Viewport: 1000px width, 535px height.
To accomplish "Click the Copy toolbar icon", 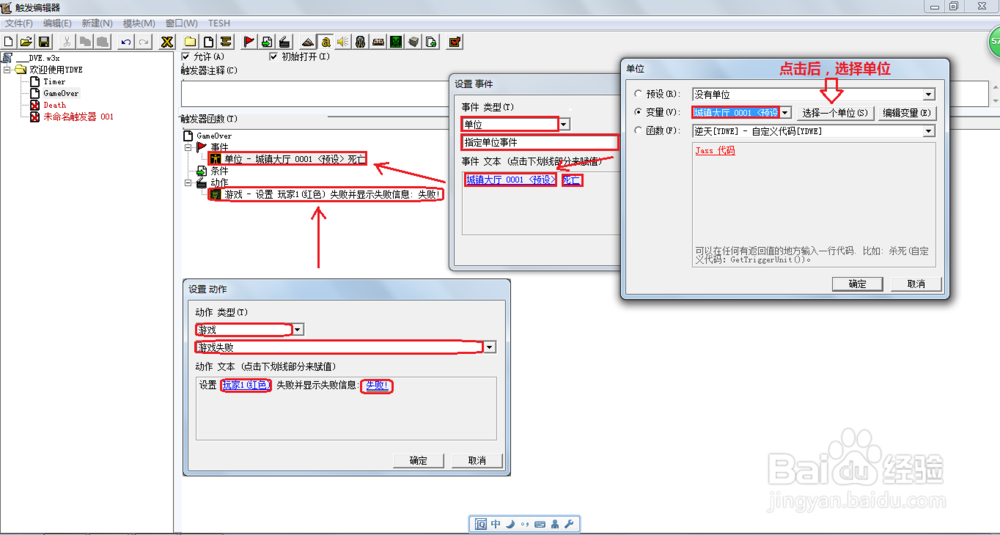I will (x=84, y=42).
